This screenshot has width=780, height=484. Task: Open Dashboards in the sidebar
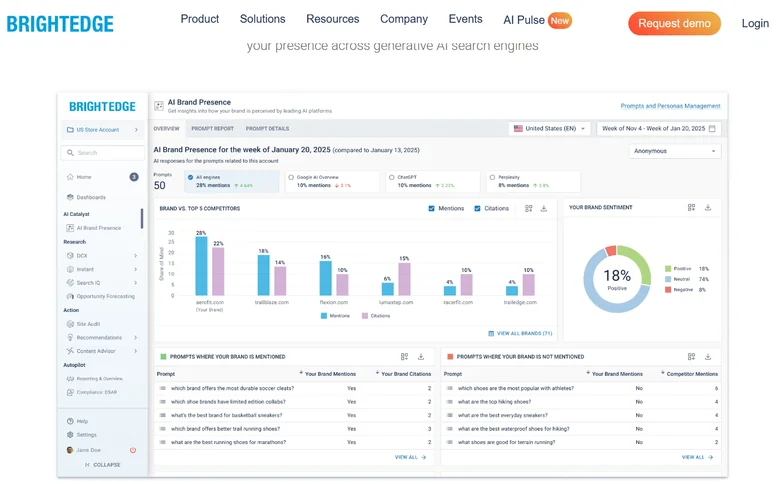(x=87, y=197)
